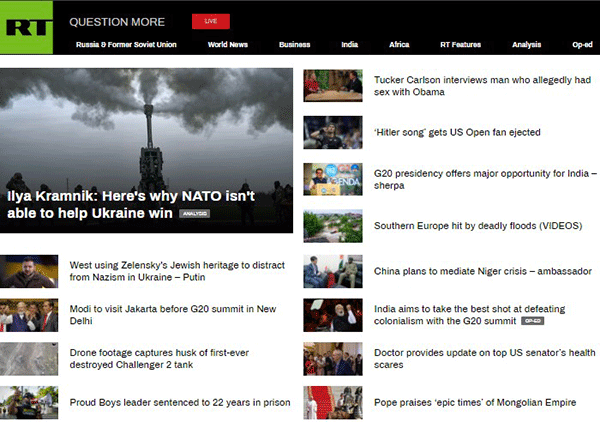Open India defeating colonialism G20 article
Viewport: 600px width, 422px height.
click(x=470, y=315)
